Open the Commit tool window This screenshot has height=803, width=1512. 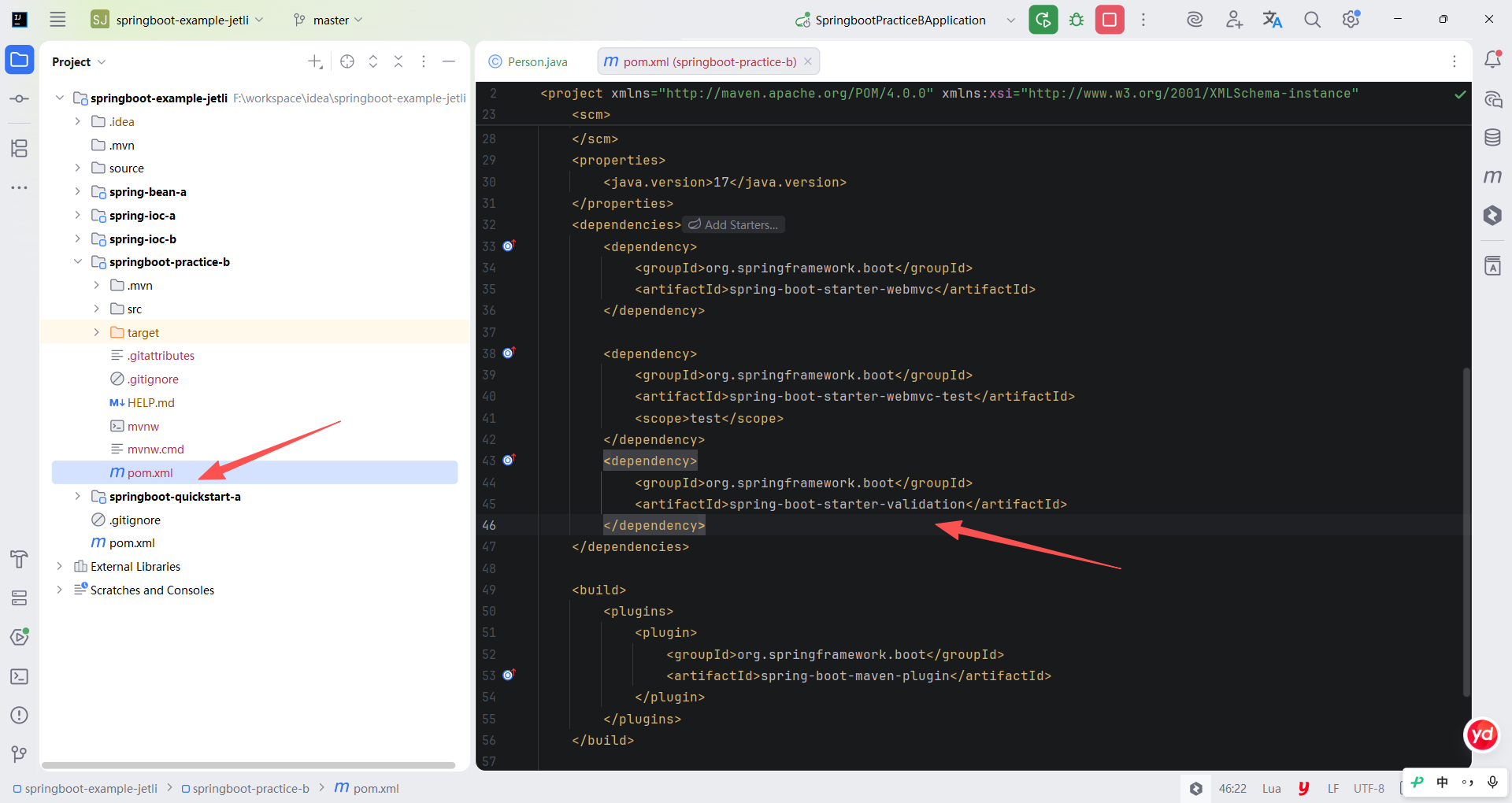point(20,98)
